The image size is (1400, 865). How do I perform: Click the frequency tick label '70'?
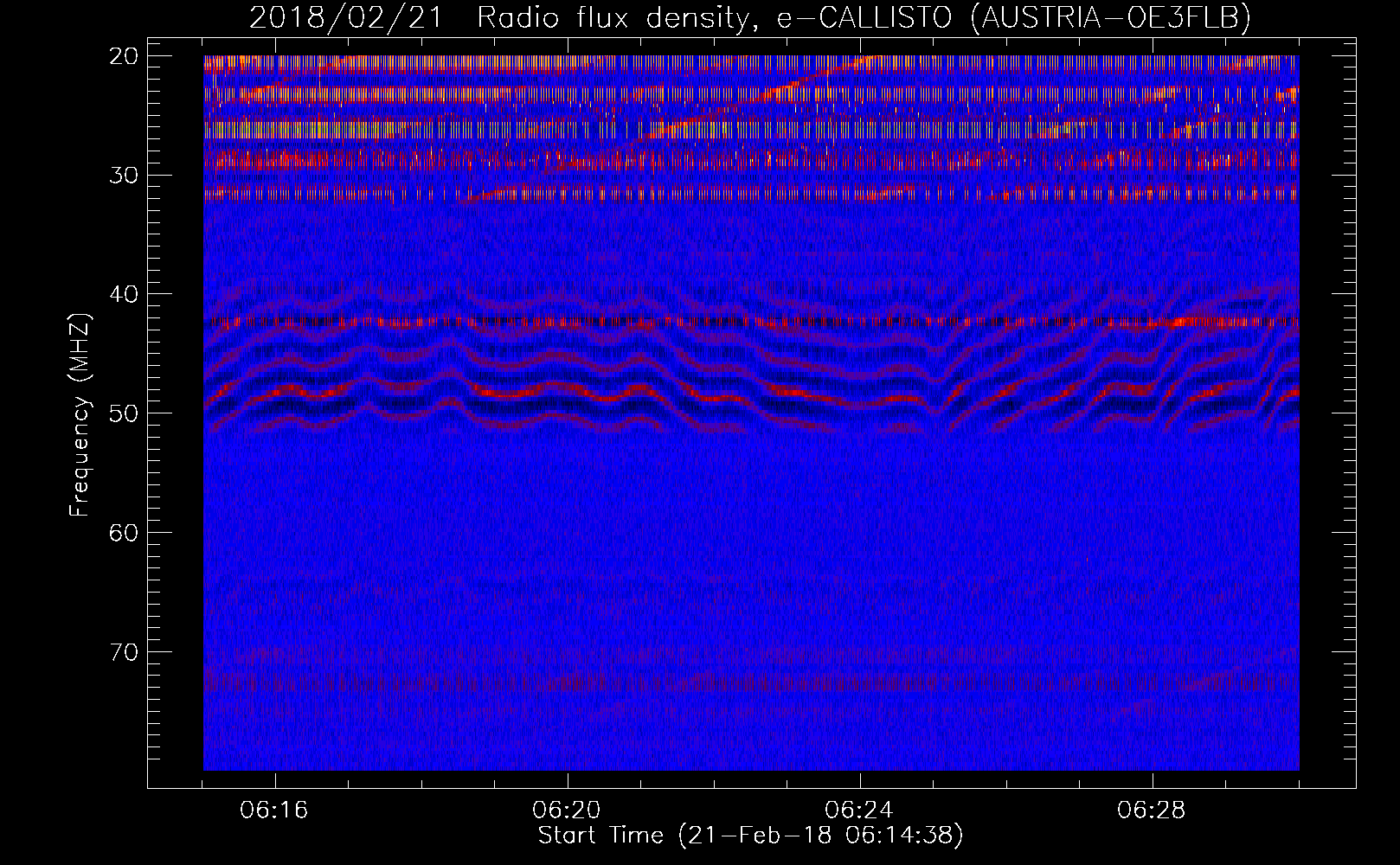click(125, 651)
